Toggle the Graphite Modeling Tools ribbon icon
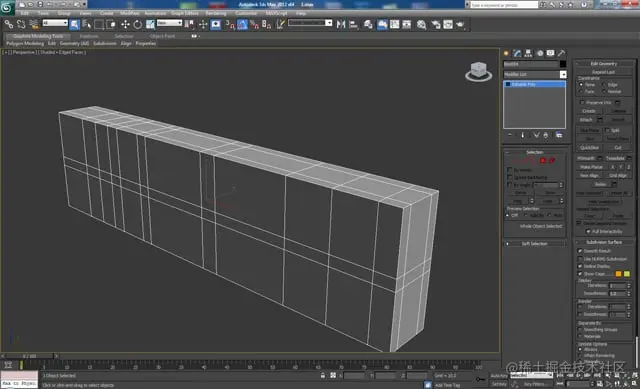The width and height of the screenshot is (640, 389). tap(382, 24)
